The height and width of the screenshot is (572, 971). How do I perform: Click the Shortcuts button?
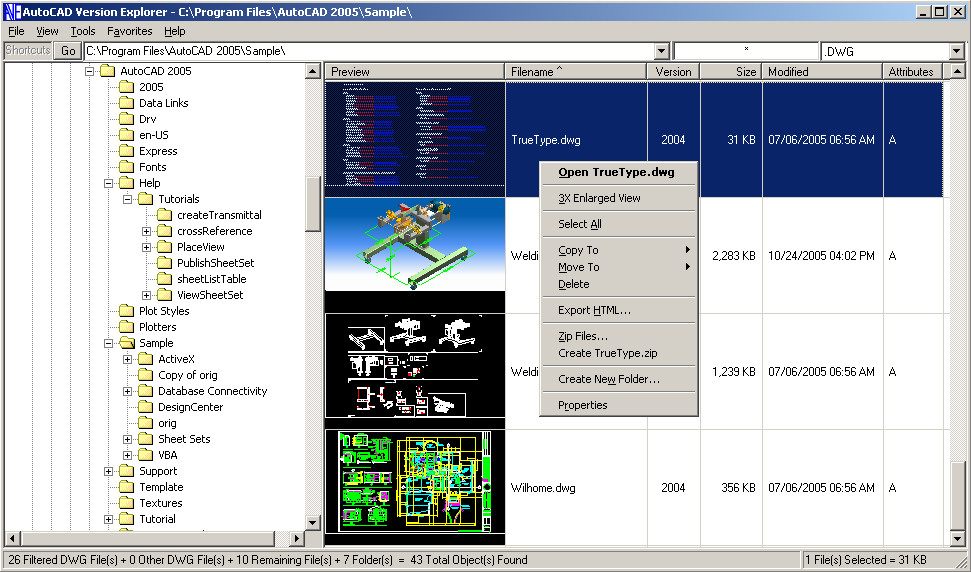coord(27,51)
